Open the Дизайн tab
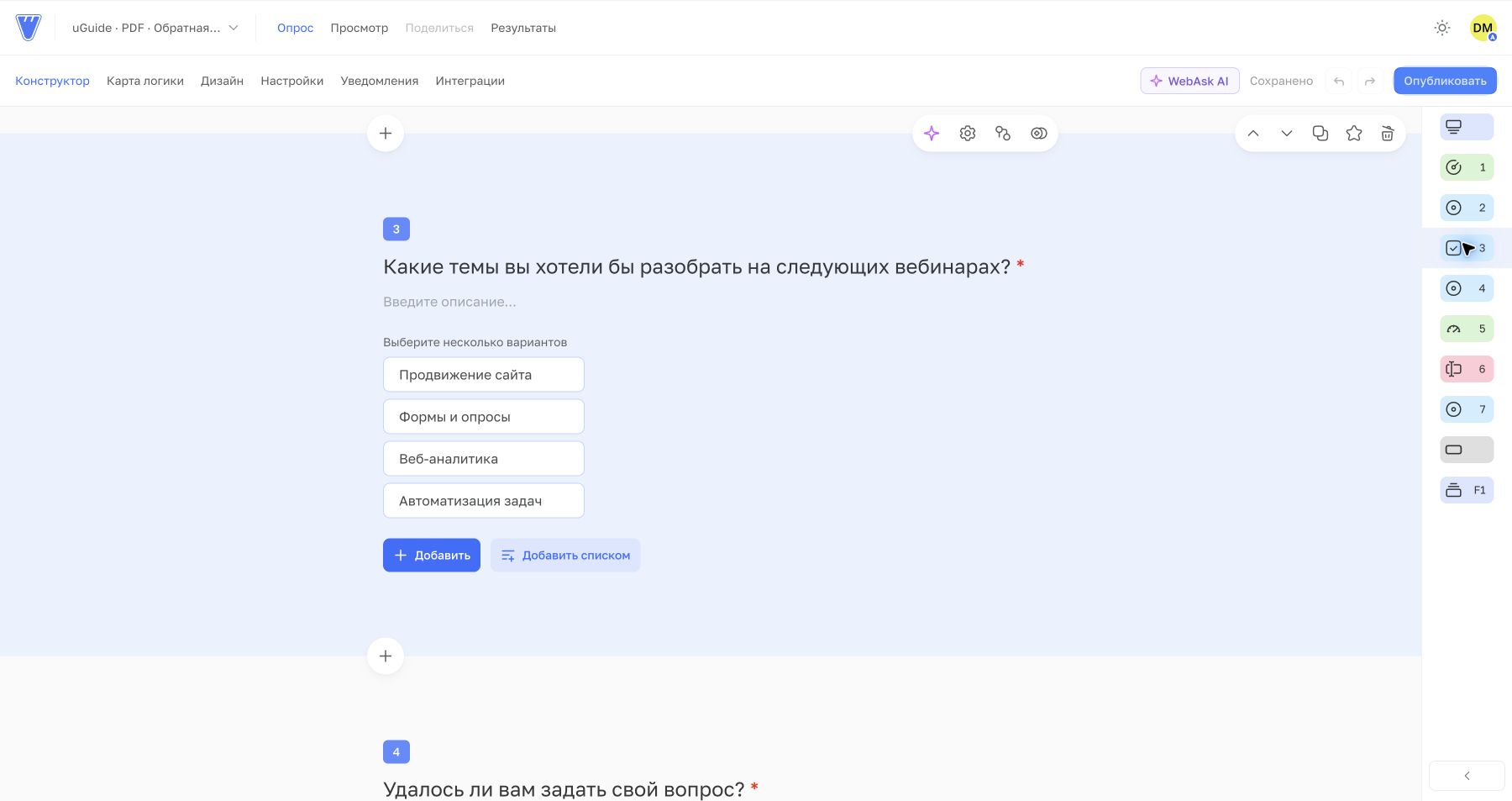1512x801 pixels. point(222,81)
